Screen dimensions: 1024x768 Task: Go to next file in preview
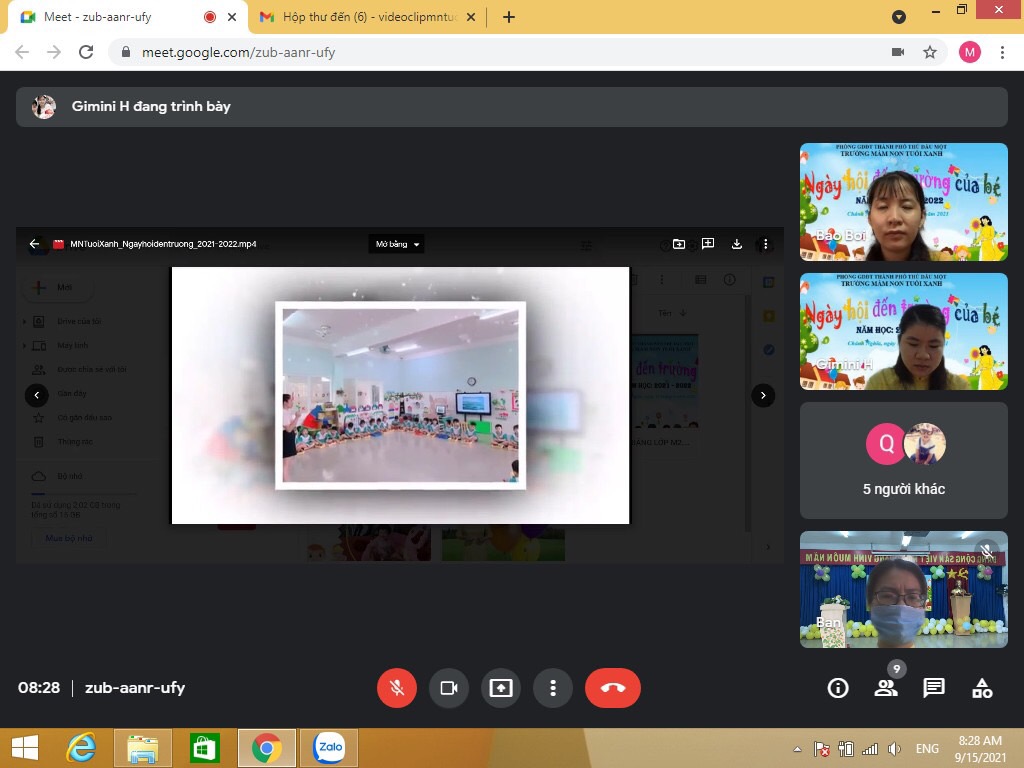point(763,395)
